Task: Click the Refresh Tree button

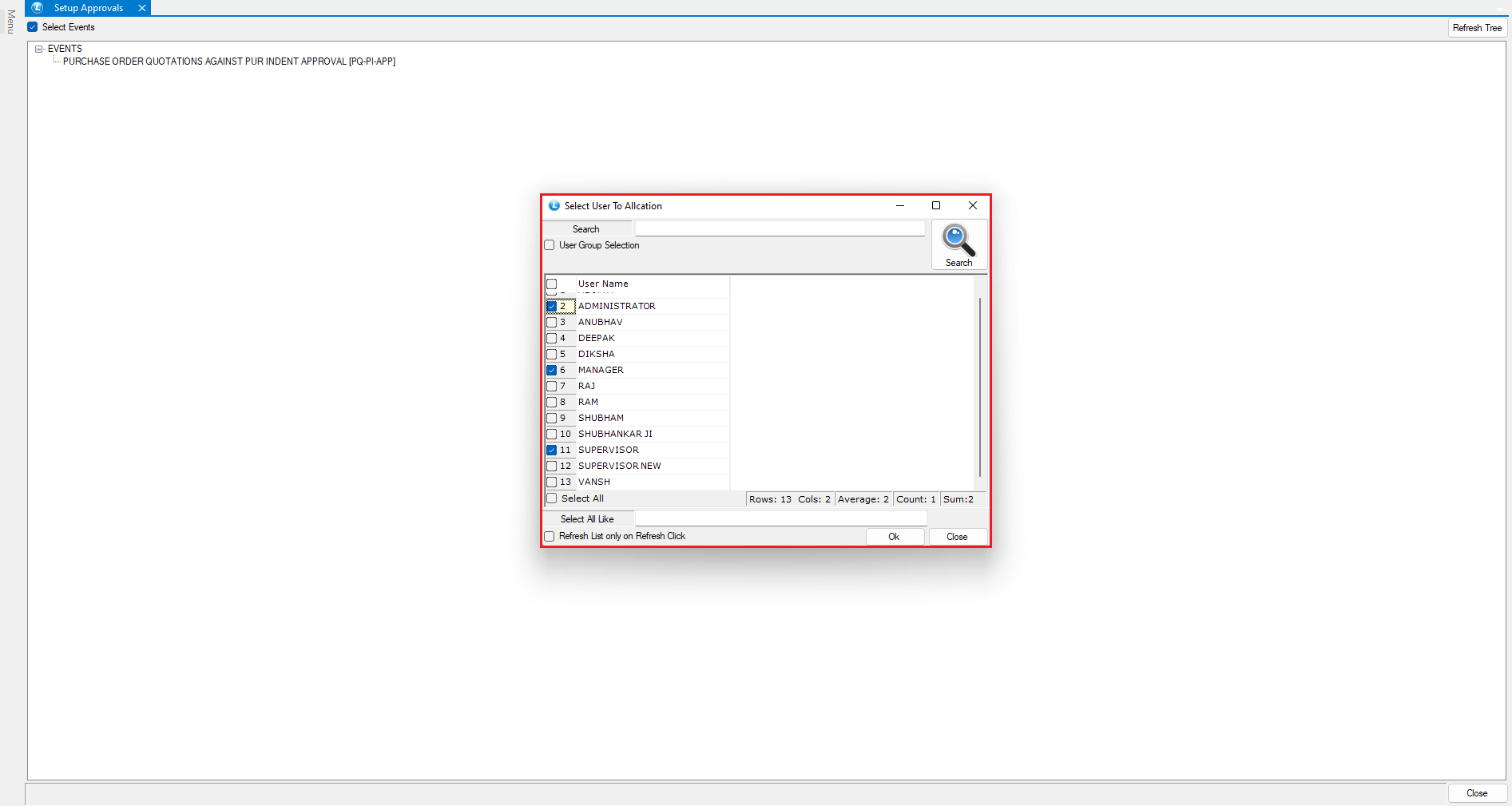Action: (1477, 28)
